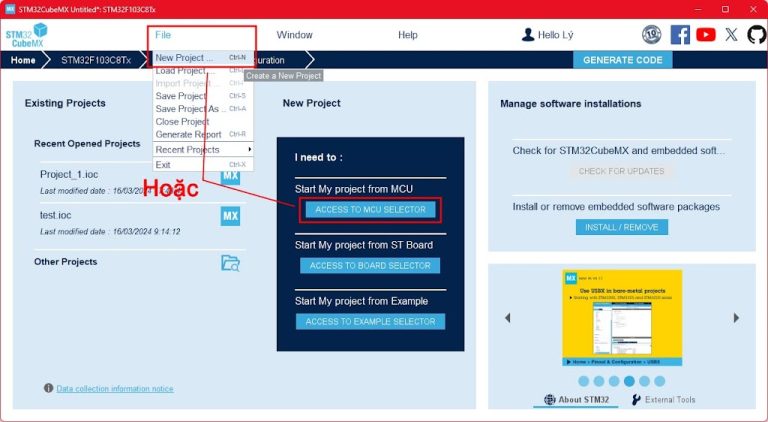768x422 pixels.
Task: Go to next carousel slide arrow
Action: click(x=736, y=318)
